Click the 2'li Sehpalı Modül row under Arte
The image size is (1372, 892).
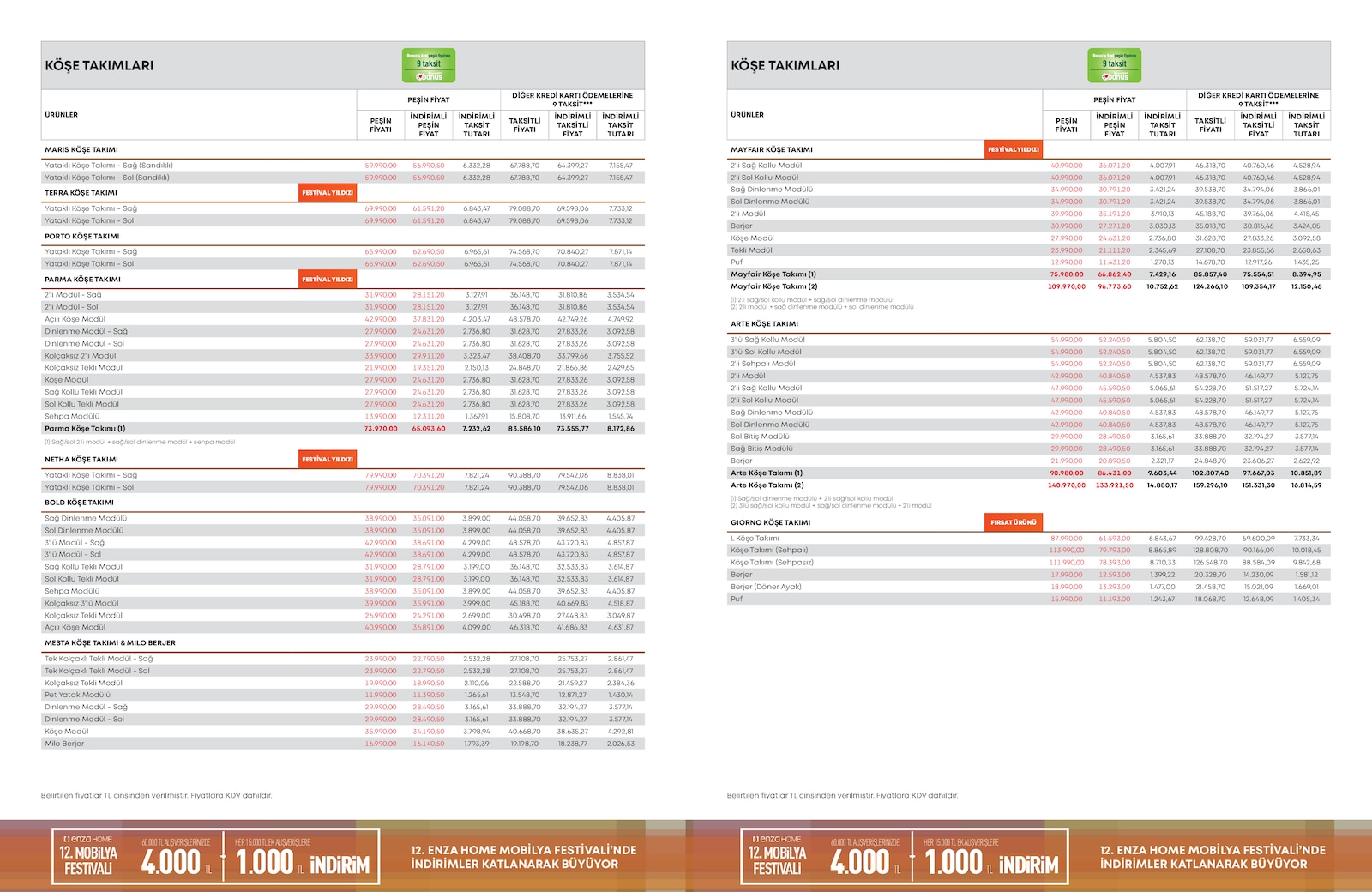tap(1029, 364)
